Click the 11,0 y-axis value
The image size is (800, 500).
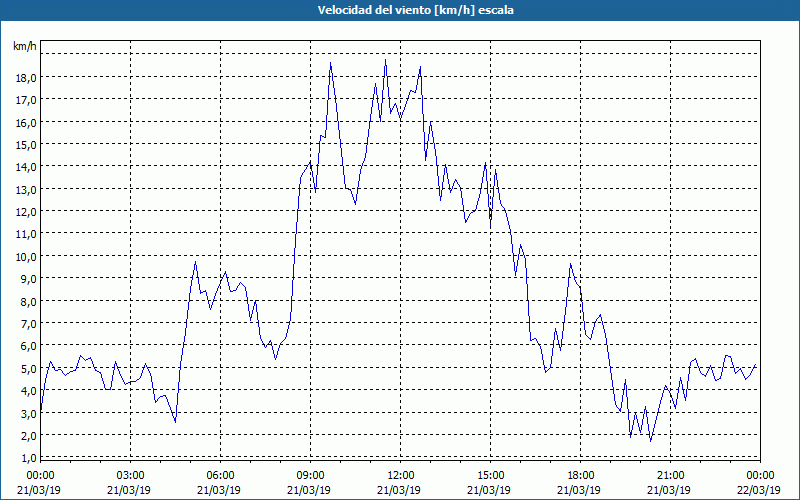pyautogui.click(x=26, y=234)
